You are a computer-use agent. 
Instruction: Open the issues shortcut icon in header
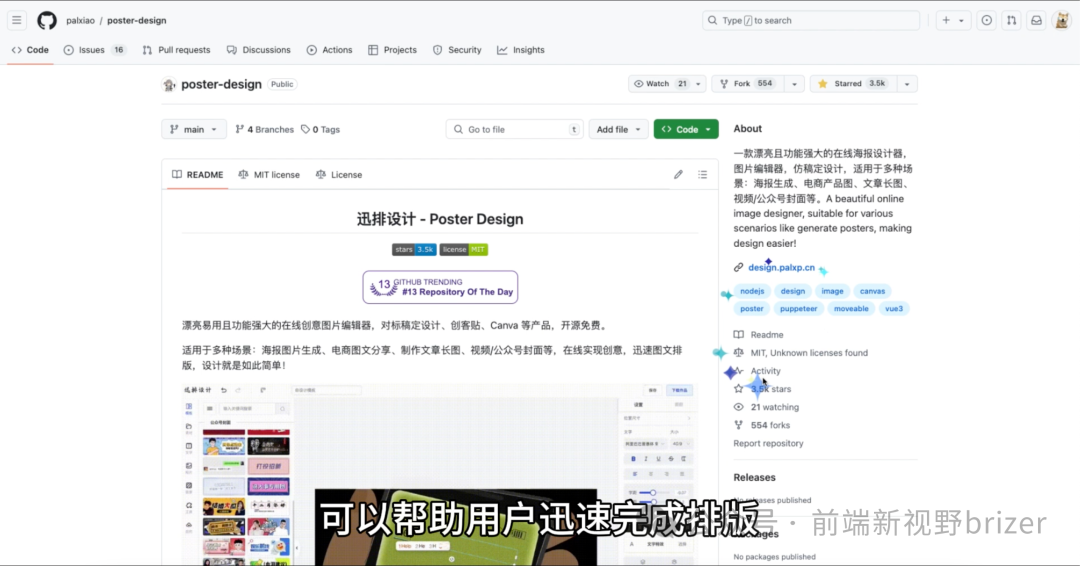pos(987,21)
